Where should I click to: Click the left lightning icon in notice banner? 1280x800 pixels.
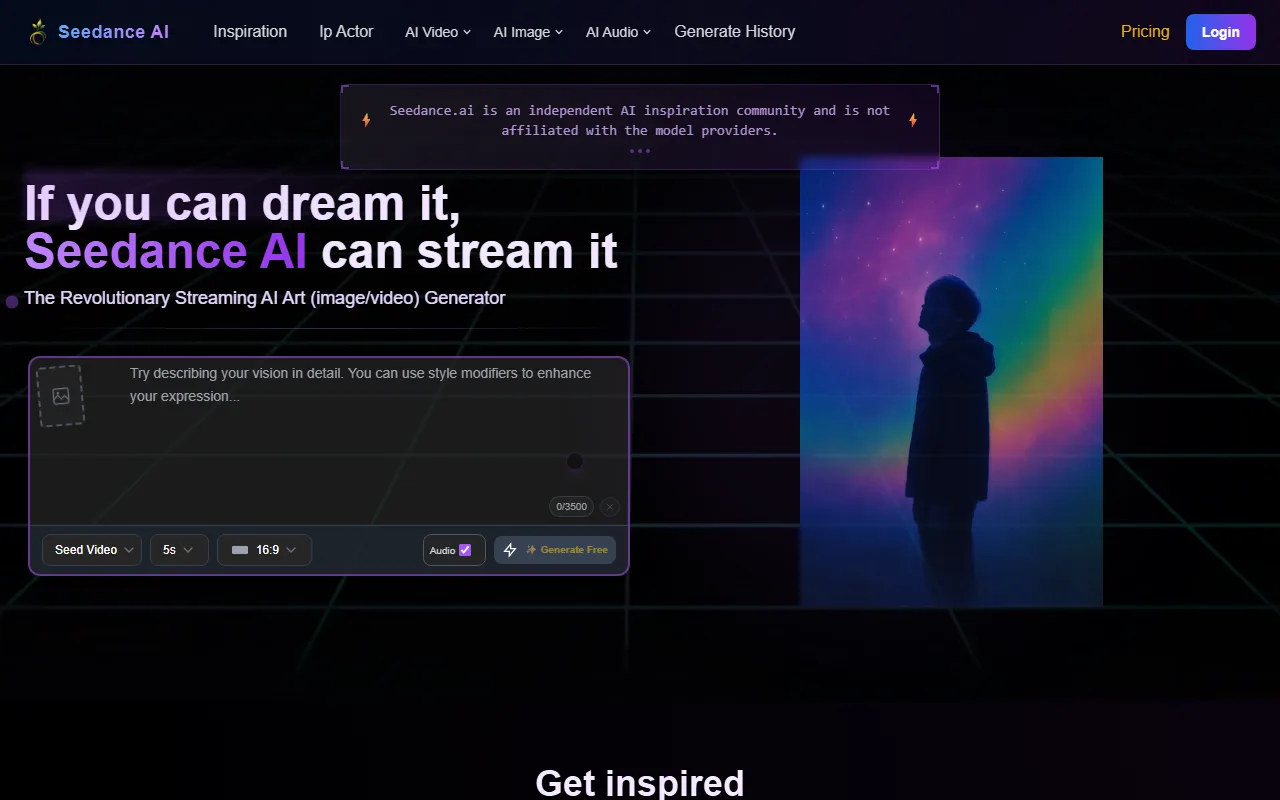[x=366, y=120]
